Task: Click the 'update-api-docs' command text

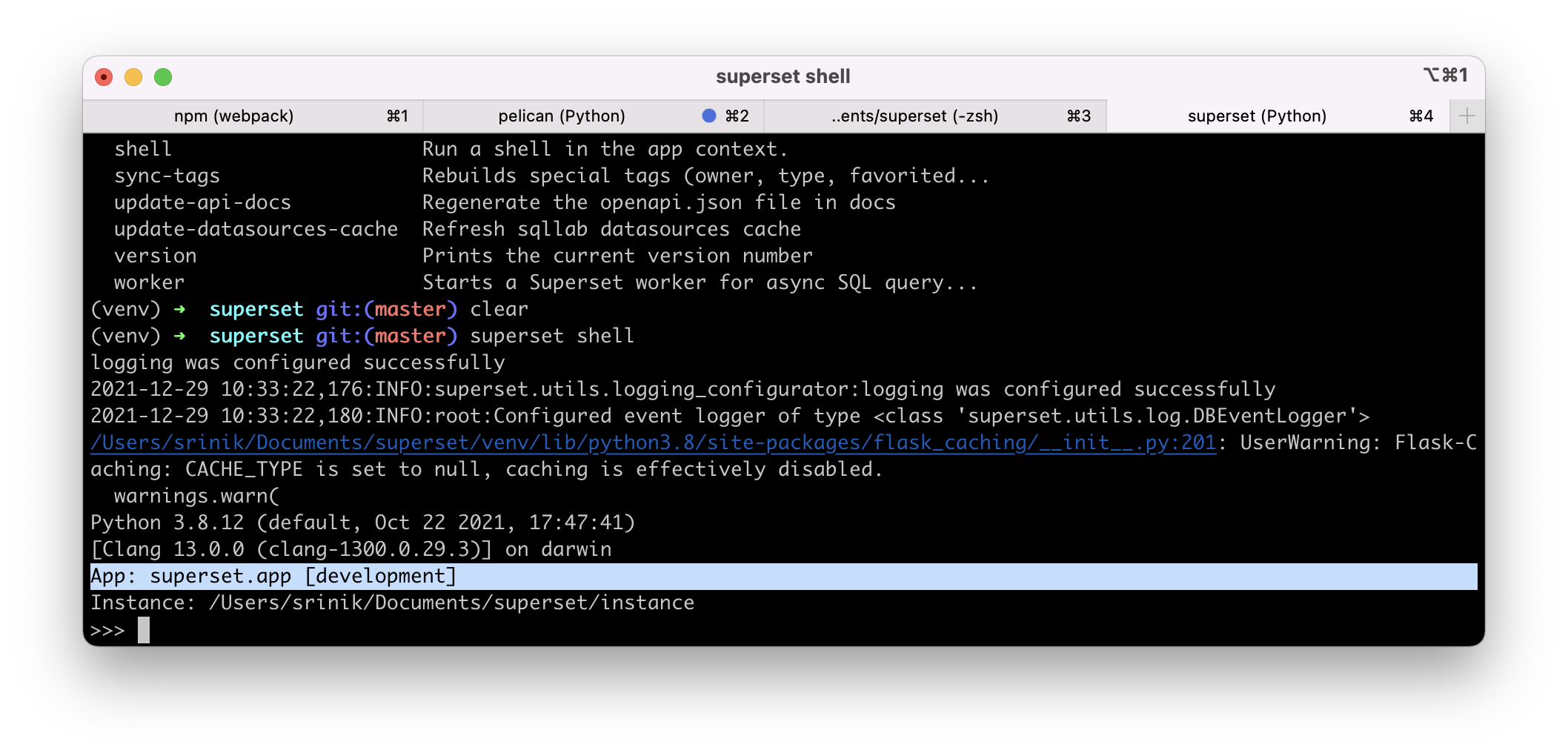Action: pos(202,202)
